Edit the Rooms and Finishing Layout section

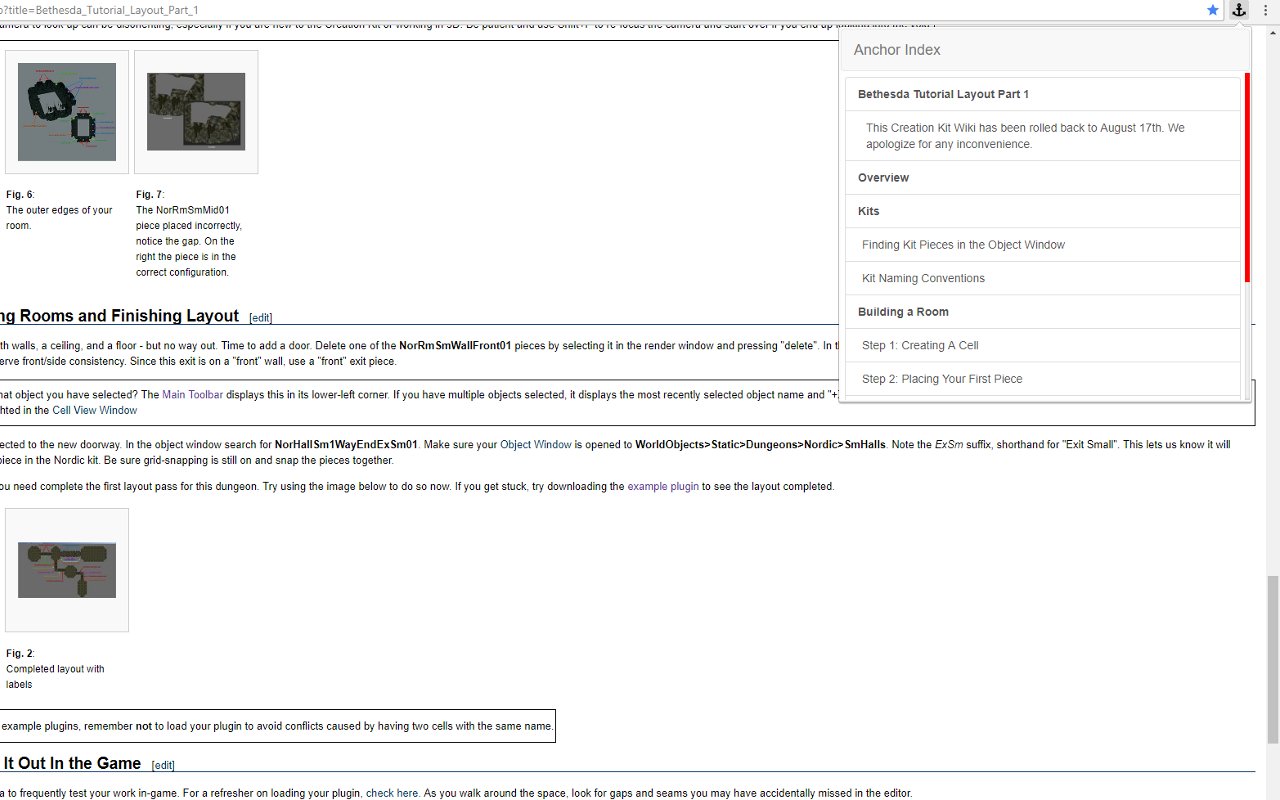[260, 318]
